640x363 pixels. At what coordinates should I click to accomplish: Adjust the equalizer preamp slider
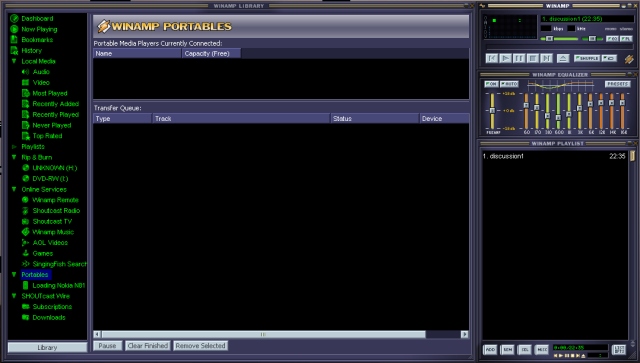(492, 111)
